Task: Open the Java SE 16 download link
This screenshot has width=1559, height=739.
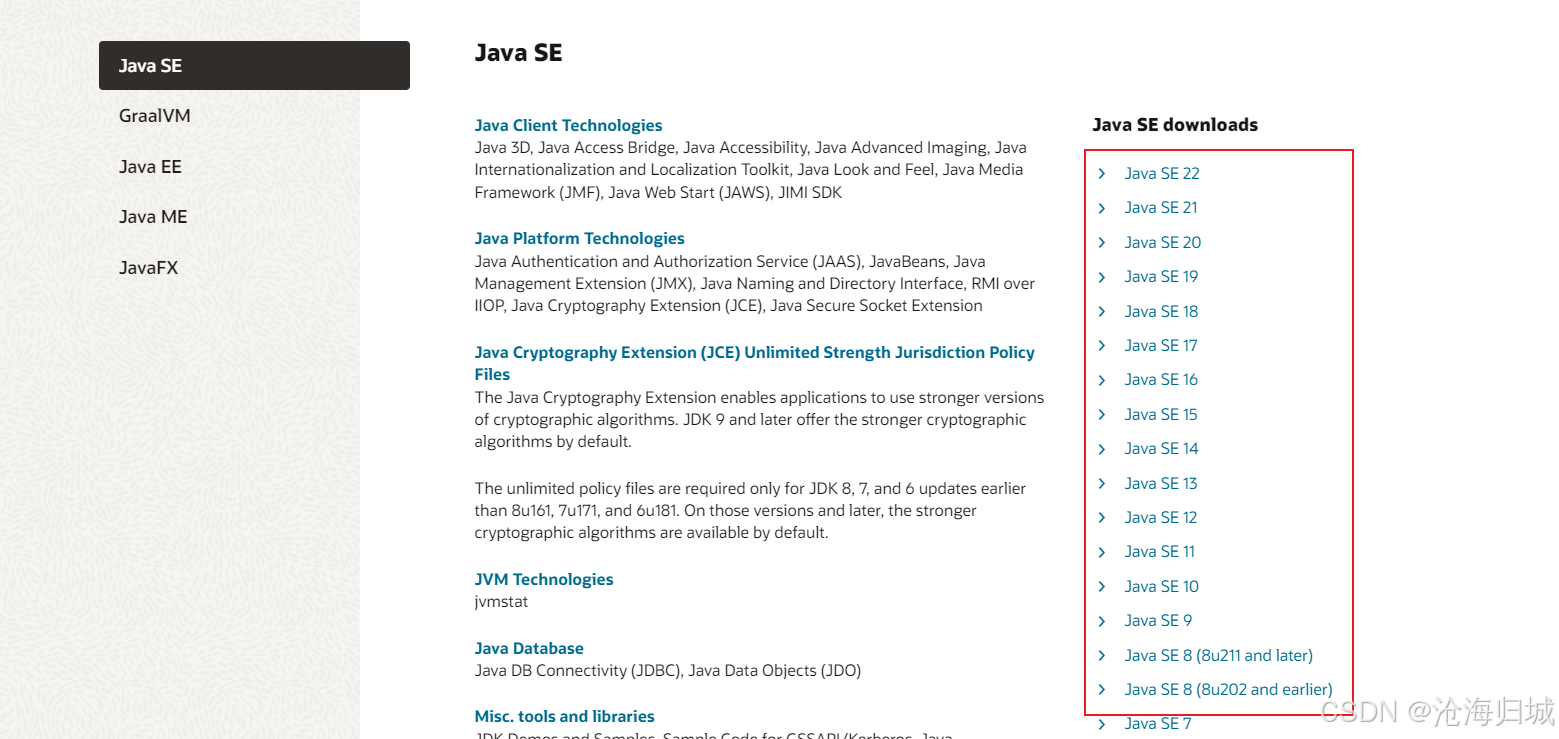Action: click(x=1160, y=380)
